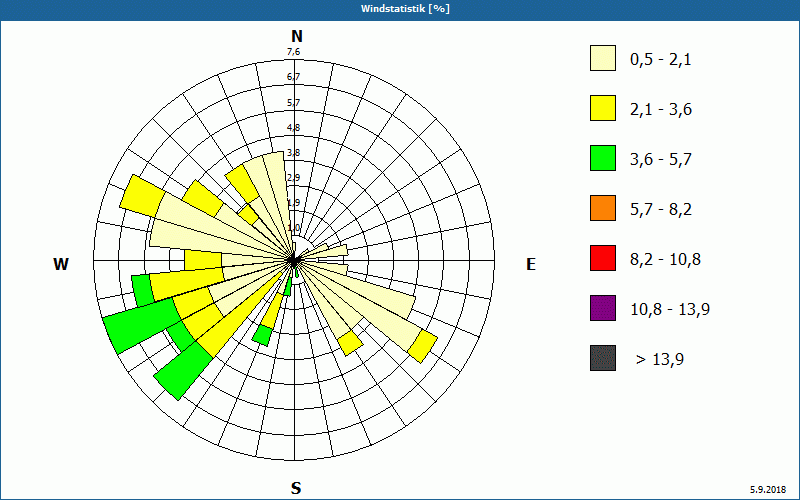The image size is (800, 500).
Task: Select the N compass label
Action: point(296,36)
